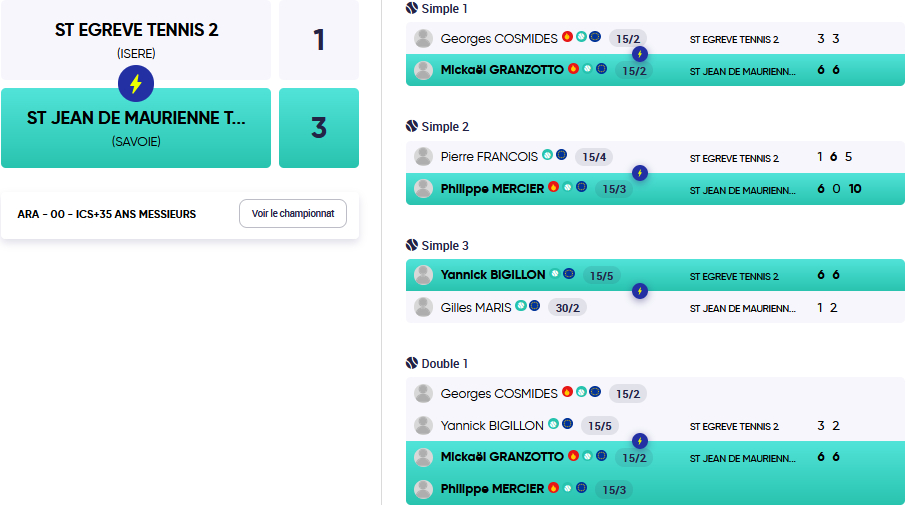Select the ST EGREVE TENNIS 2 team card
Screen dimensions: 906x505
click(x=136, y=40)
